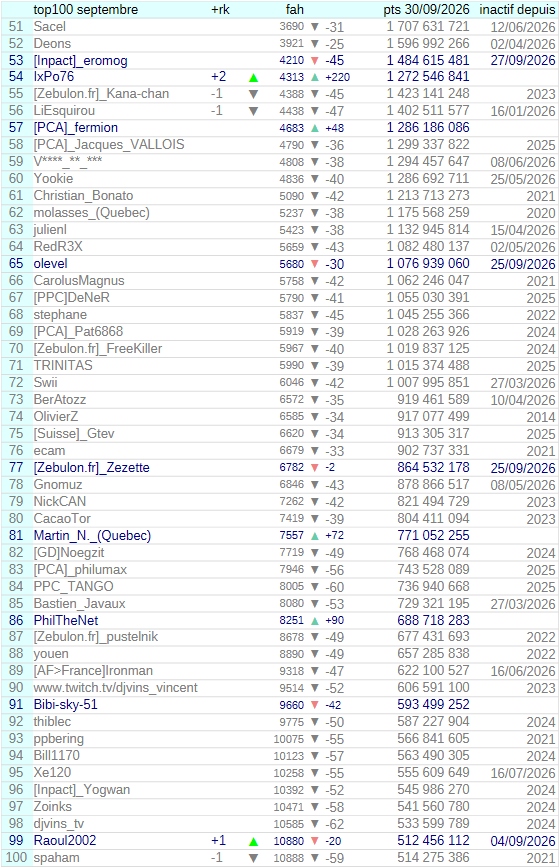Click the red triangle in [Inpact]_eromog's row
Screen dimensions: 560x868
coord(315,60)
